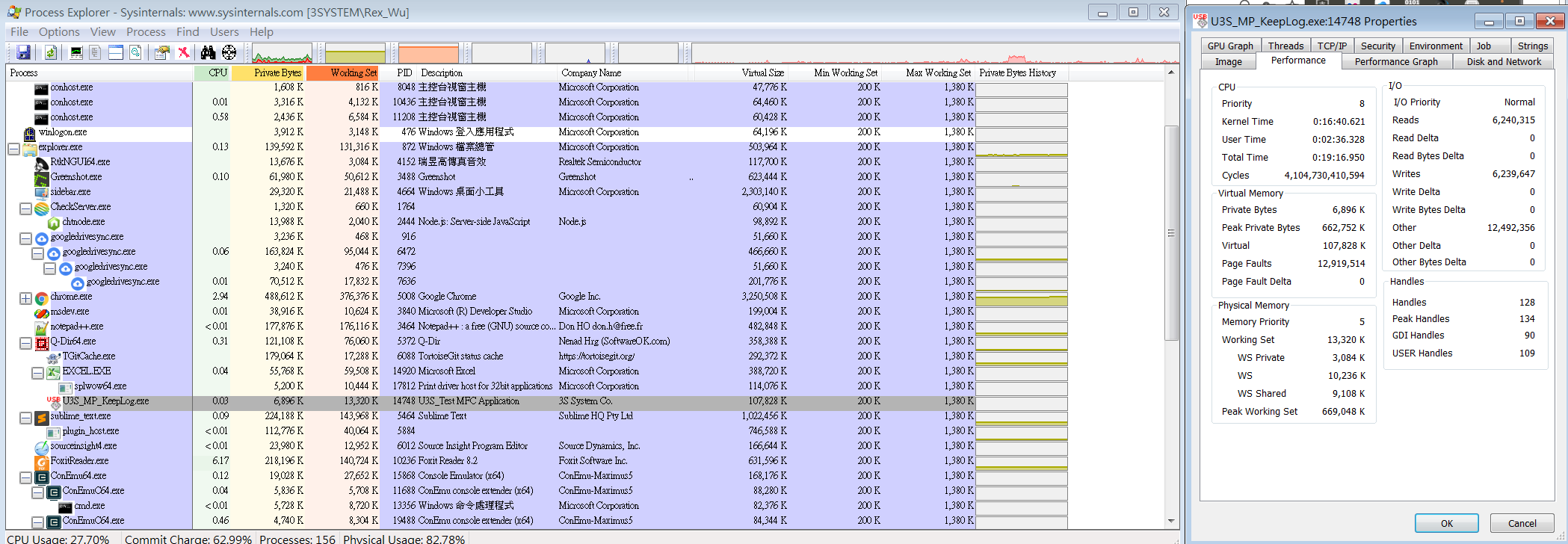The width and height of the screenshot is (1568, 544).
Task: Click the process list scroll up arrow
Action: click(1171, 72)
